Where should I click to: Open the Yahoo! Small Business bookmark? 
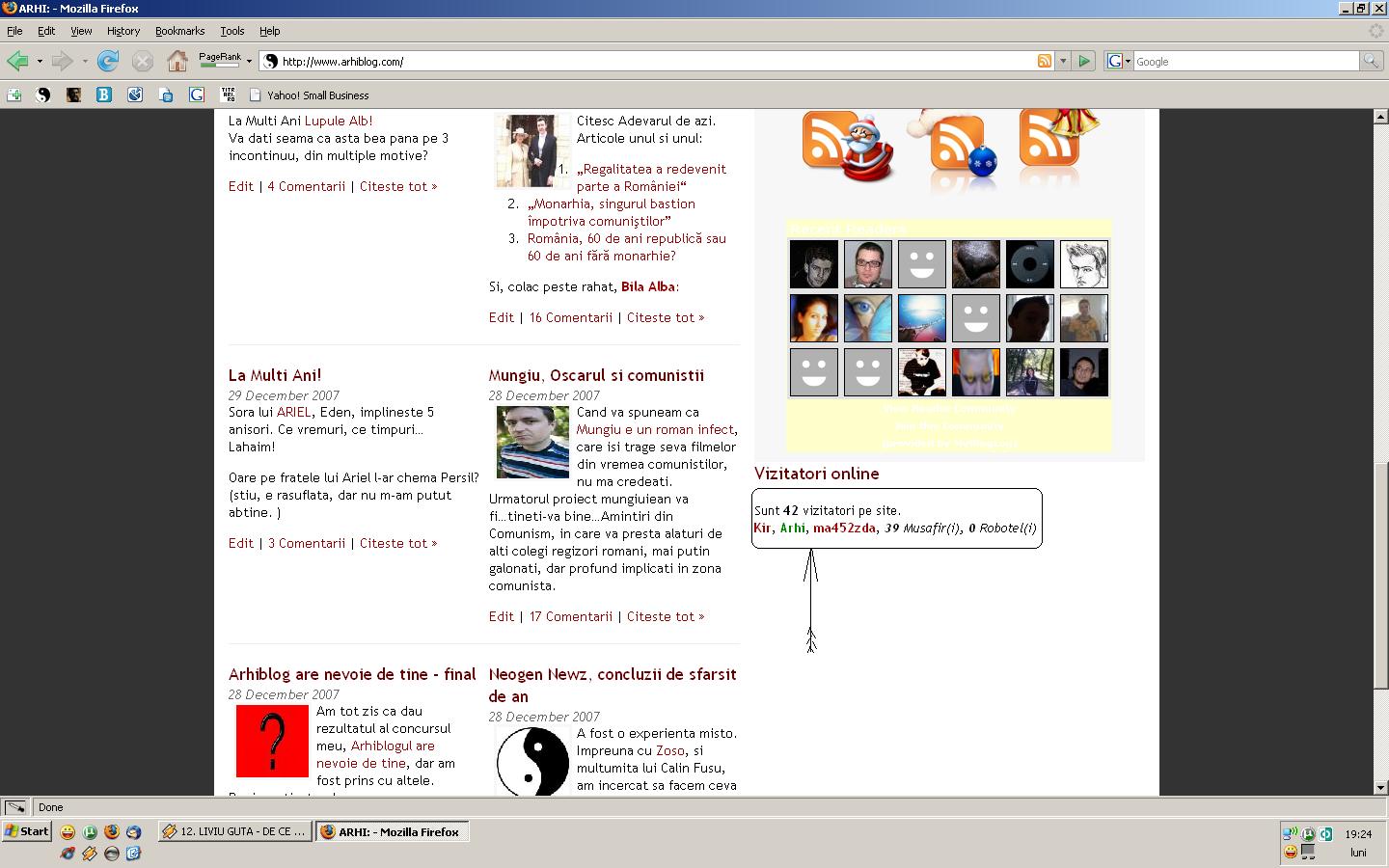(309, 95)
